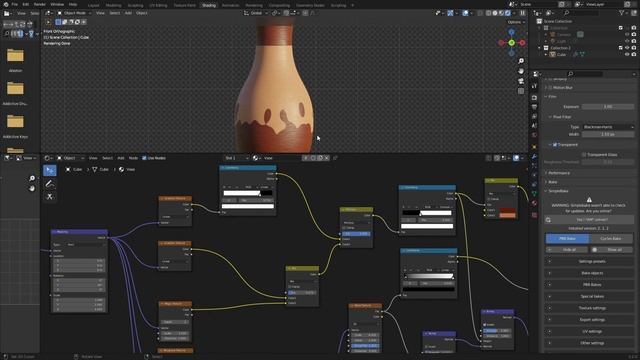
Task: Switch to rendered viewport shading
Action: click(x=508, y=13)
